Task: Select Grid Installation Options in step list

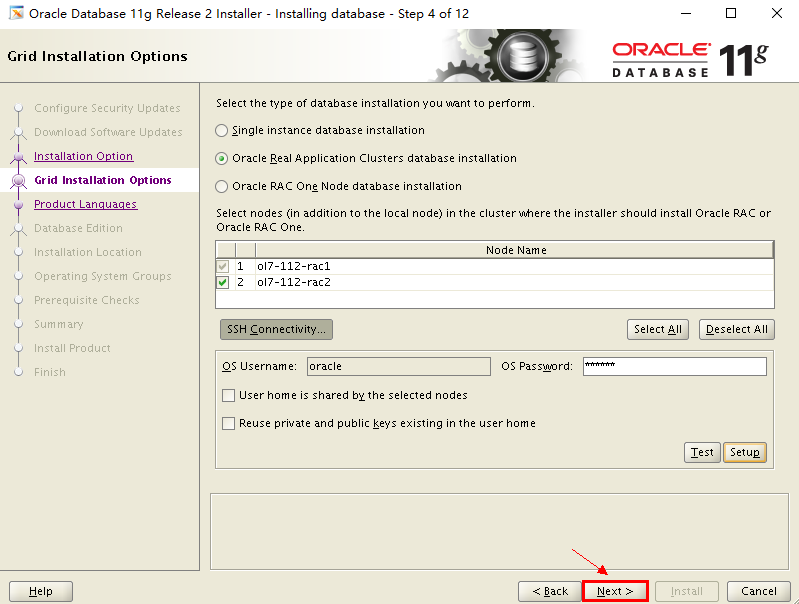Action: (x=103, y=180)
